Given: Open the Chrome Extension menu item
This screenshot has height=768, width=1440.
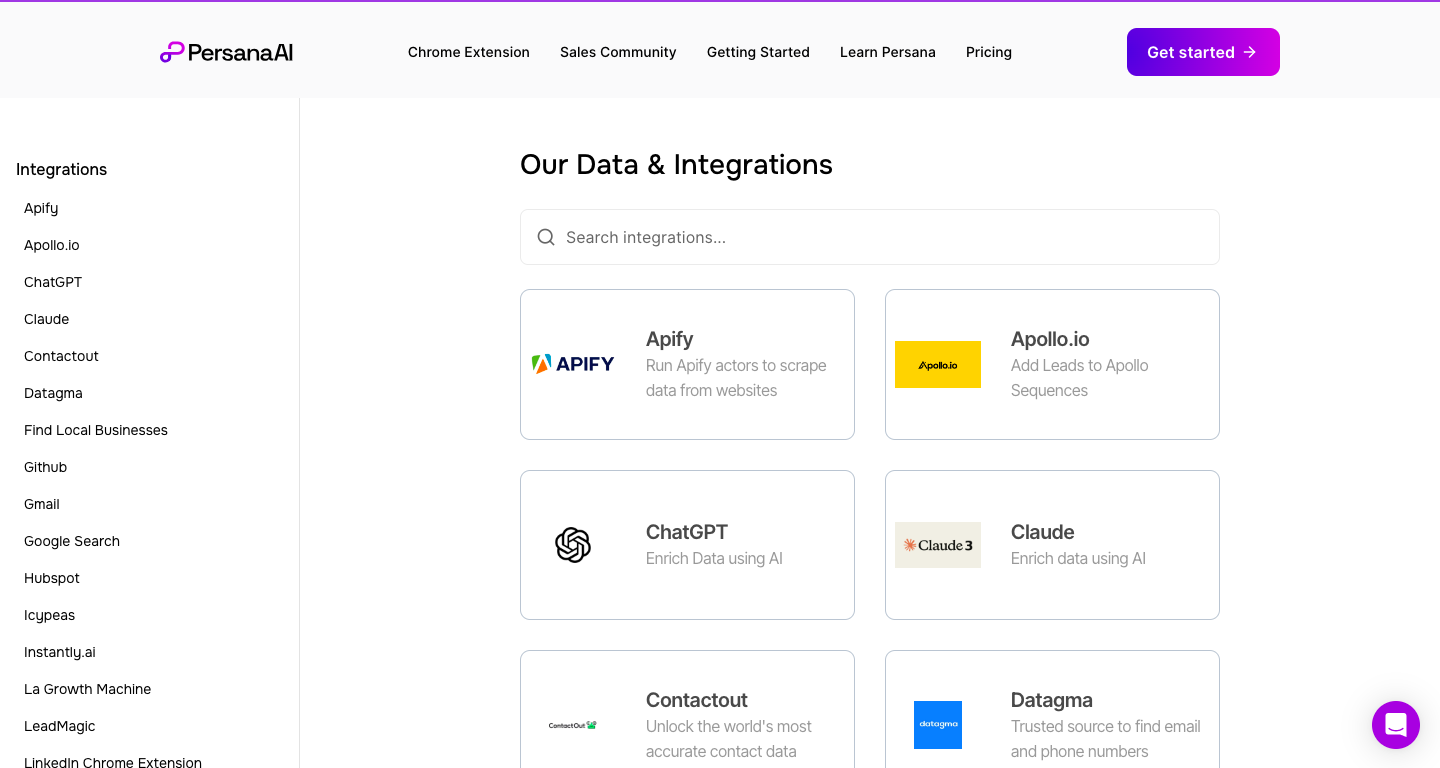Looking at the screenshot, I should pos(469,52).
